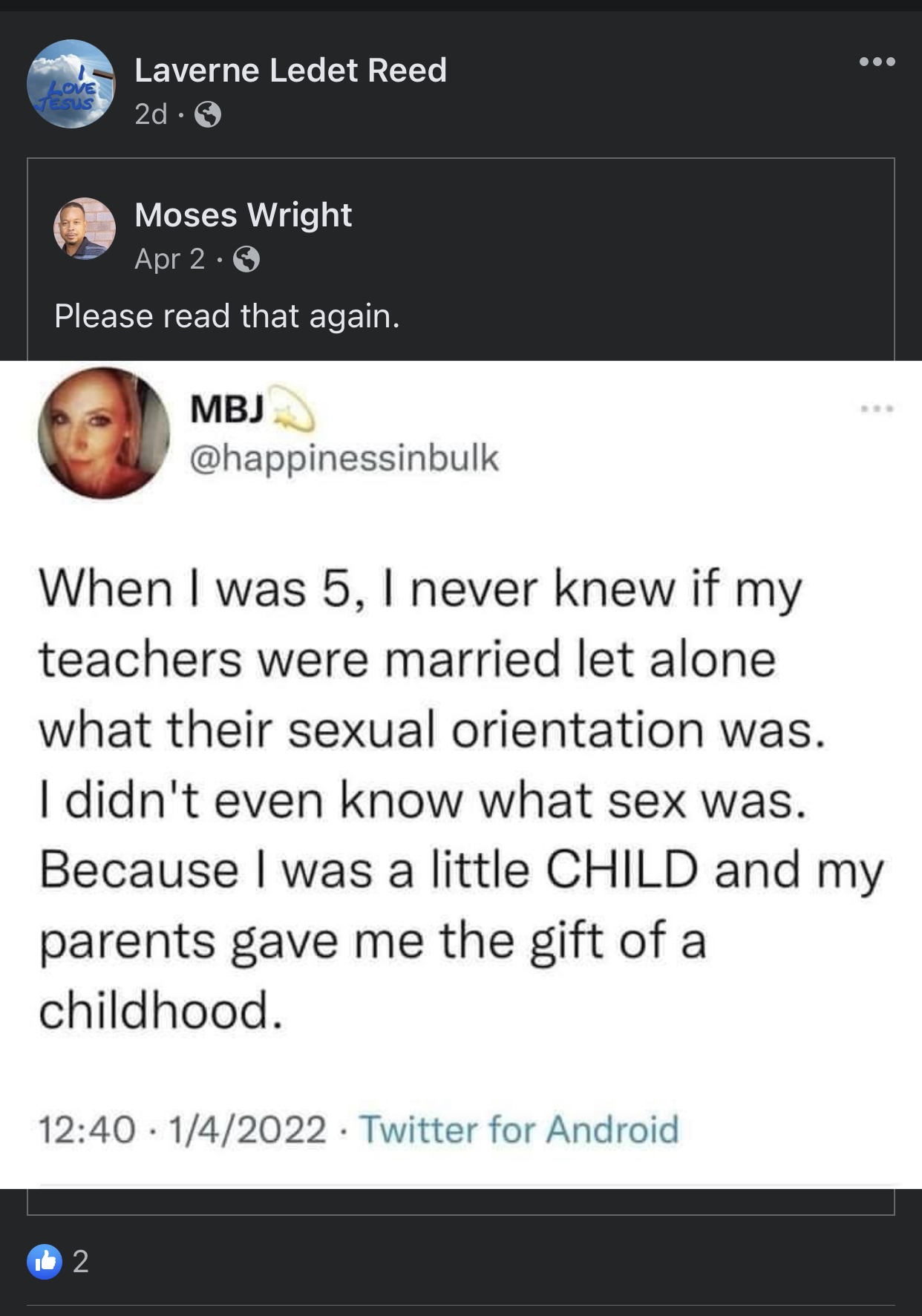View who reacted via the 2 count
The width and height of the screenshot is (922, 1316).
point(81,1261)
